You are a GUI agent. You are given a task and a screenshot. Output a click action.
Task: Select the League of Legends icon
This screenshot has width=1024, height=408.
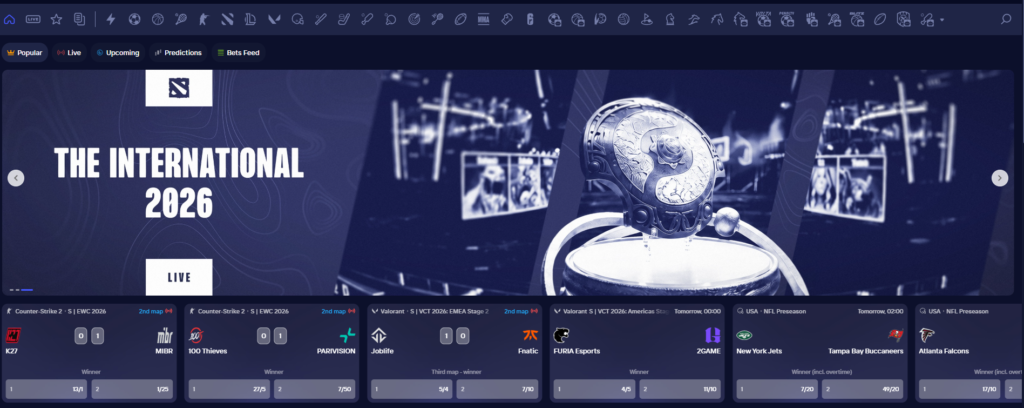tap(250, 20)
